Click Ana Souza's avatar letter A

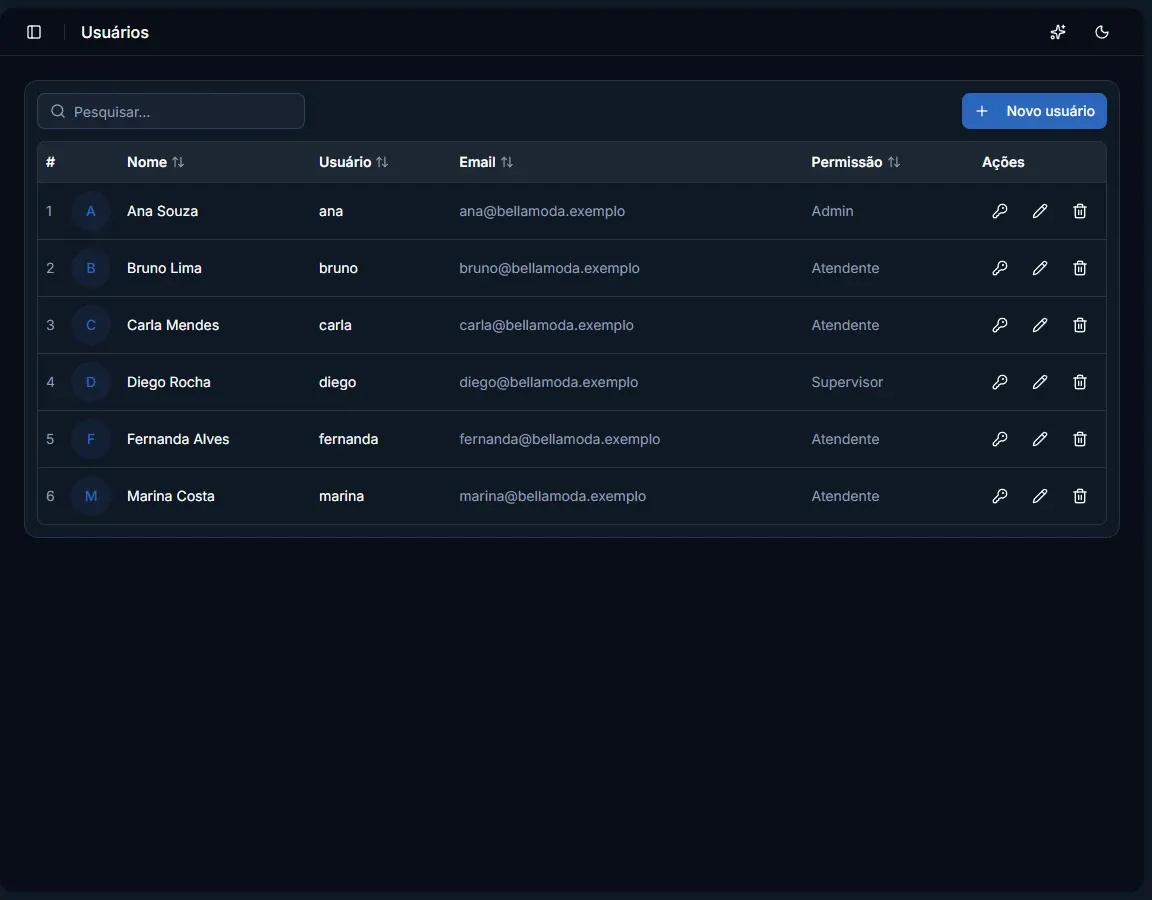(91, 211)
